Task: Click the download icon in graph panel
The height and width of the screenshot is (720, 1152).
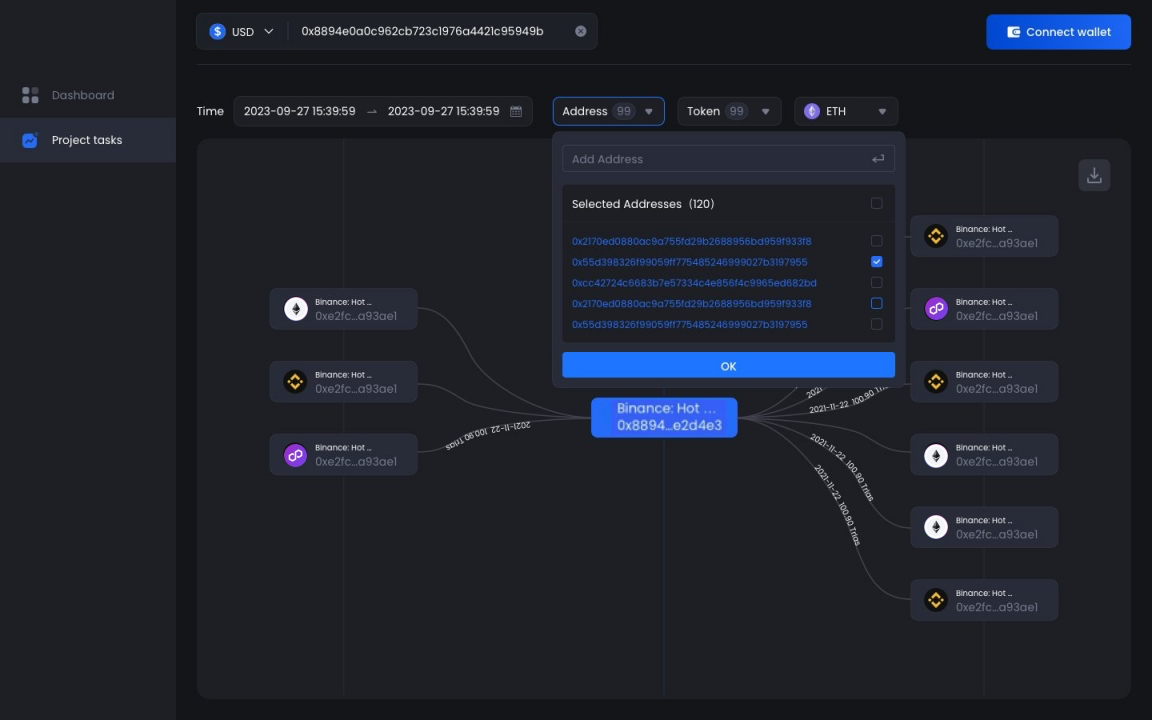Action: (1094, 175)
